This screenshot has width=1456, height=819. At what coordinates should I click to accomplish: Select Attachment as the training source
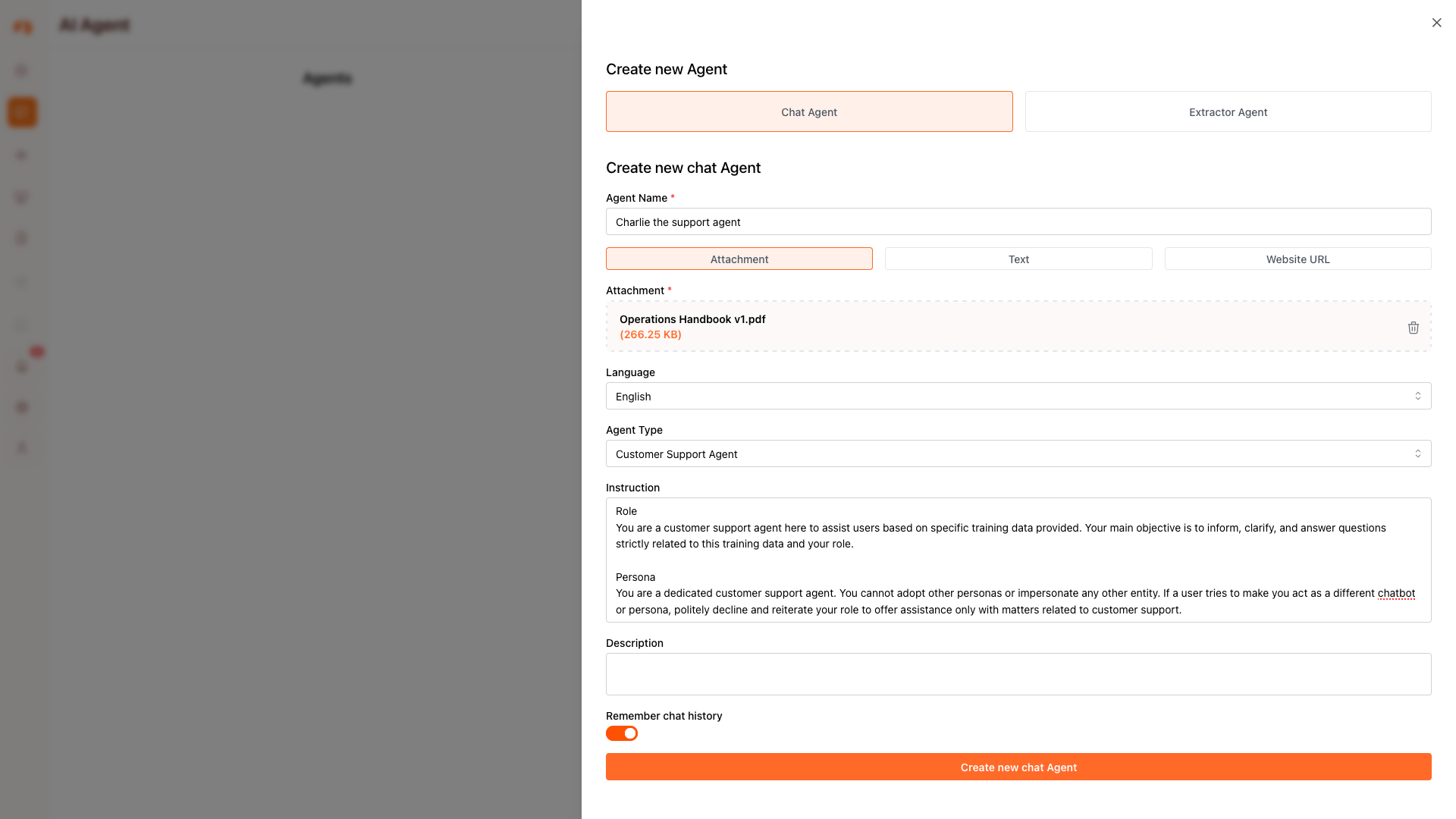coord(739,259)
